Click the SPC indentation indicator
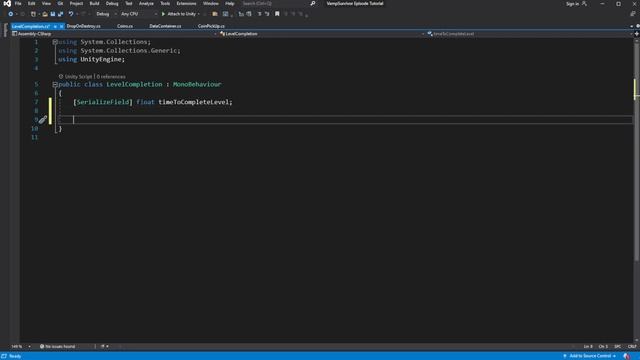The width and height of the screenshot is (640, 360). [617, 347]
